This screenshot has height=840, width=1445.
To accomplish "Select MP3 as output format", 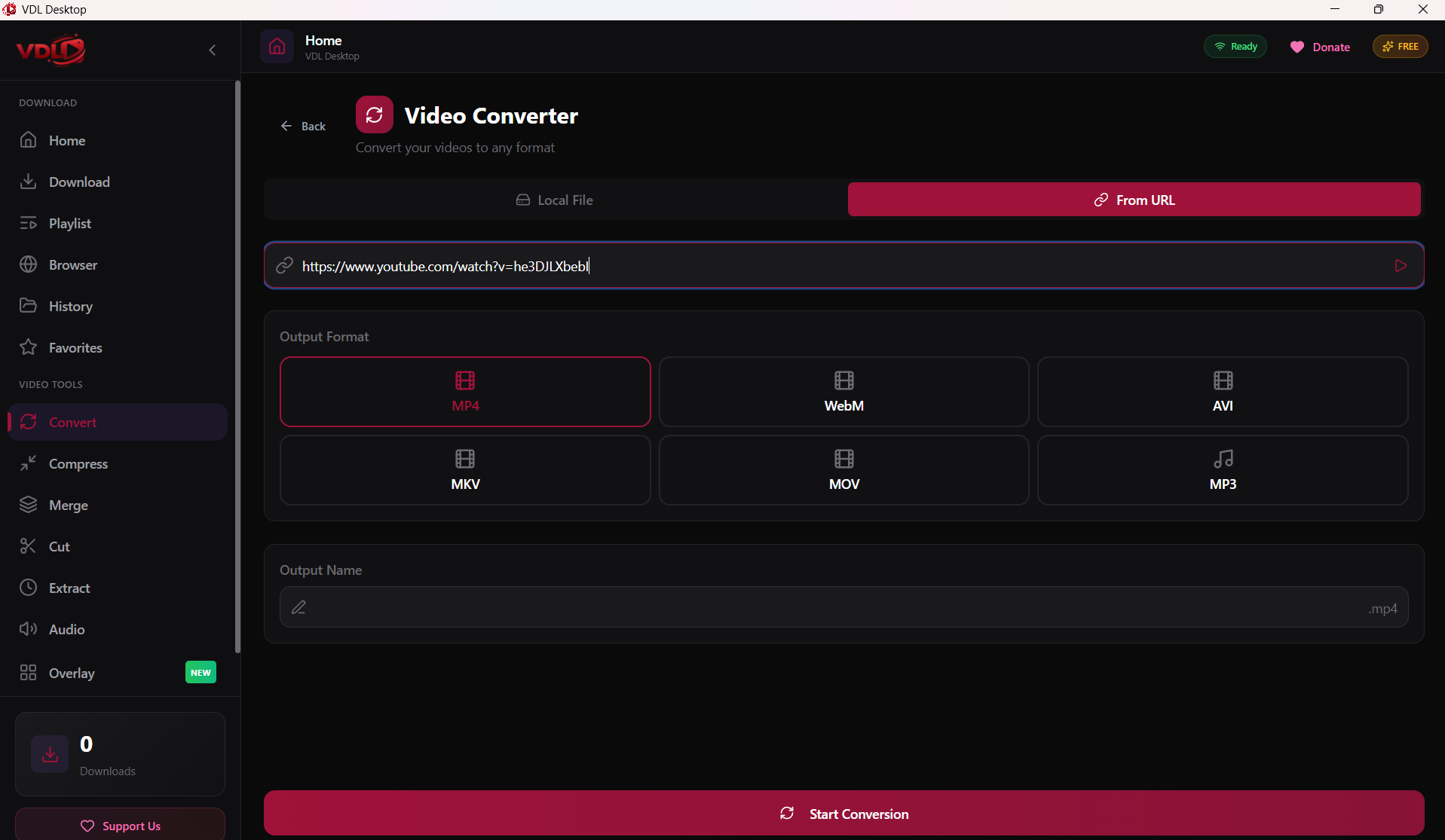I will (1222, 470).
